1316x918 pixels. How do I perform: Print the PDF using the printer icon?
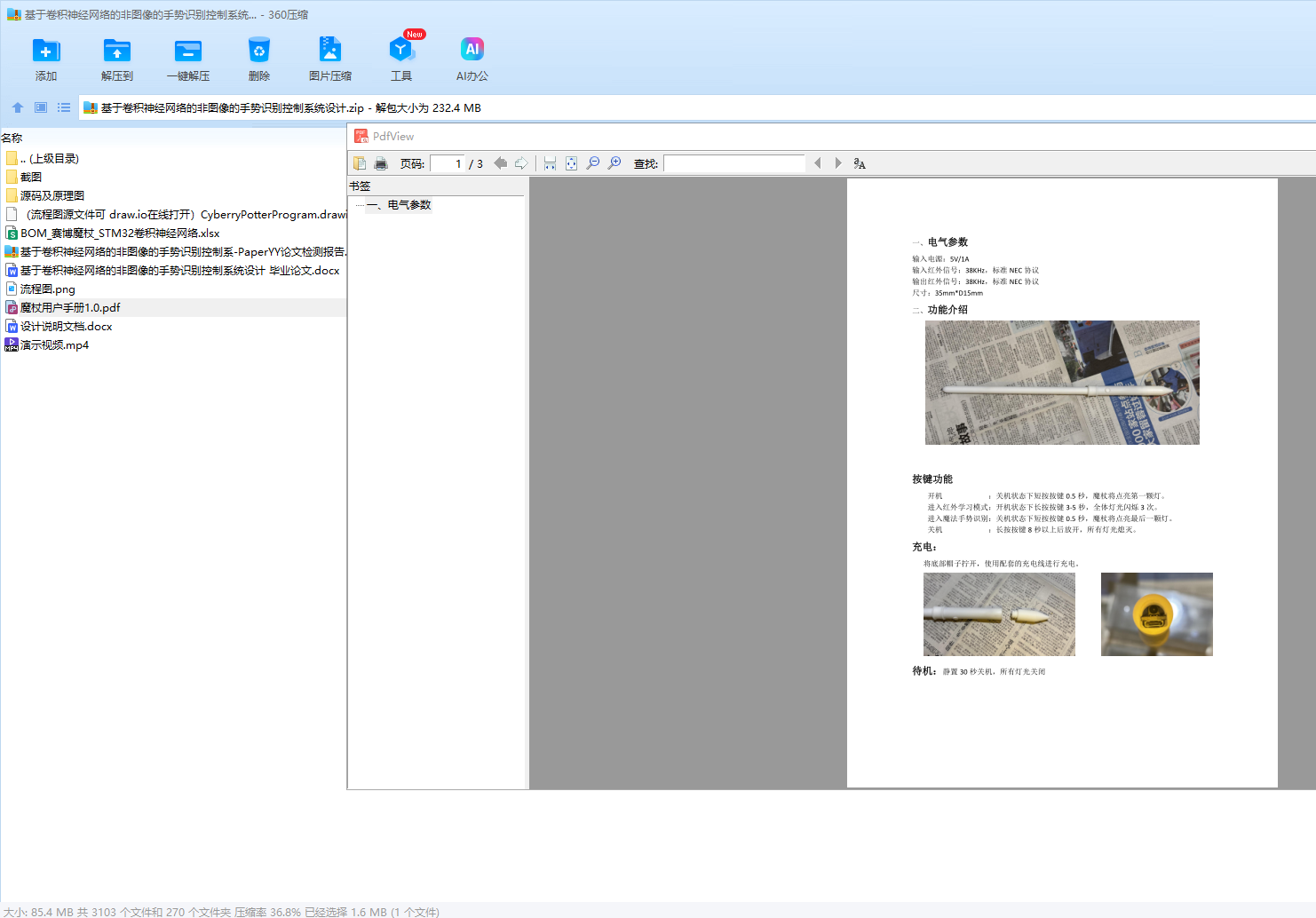[381, 163]
